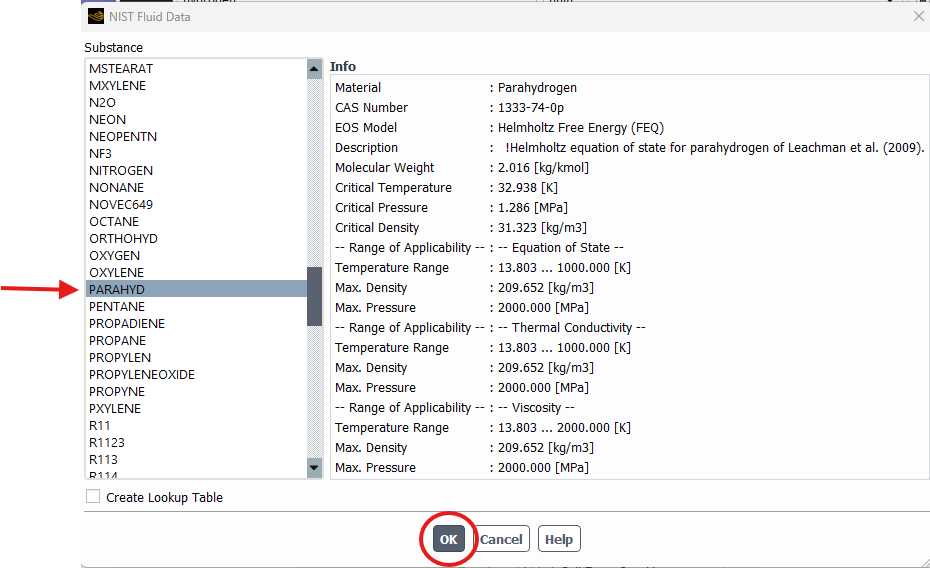930x568 pixels.
Task: Choose PROPANE from the list
Action: click(196, 340)
